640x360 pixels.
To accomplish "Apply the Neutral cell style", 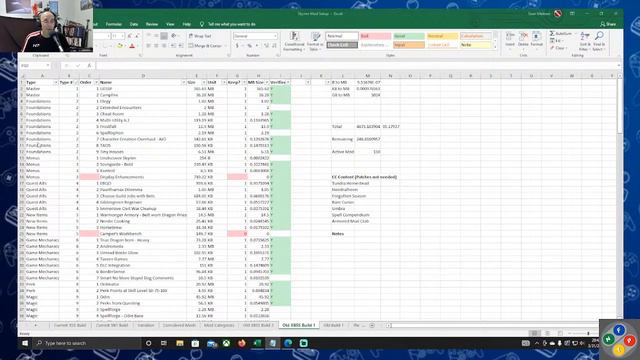I will 442,36.
